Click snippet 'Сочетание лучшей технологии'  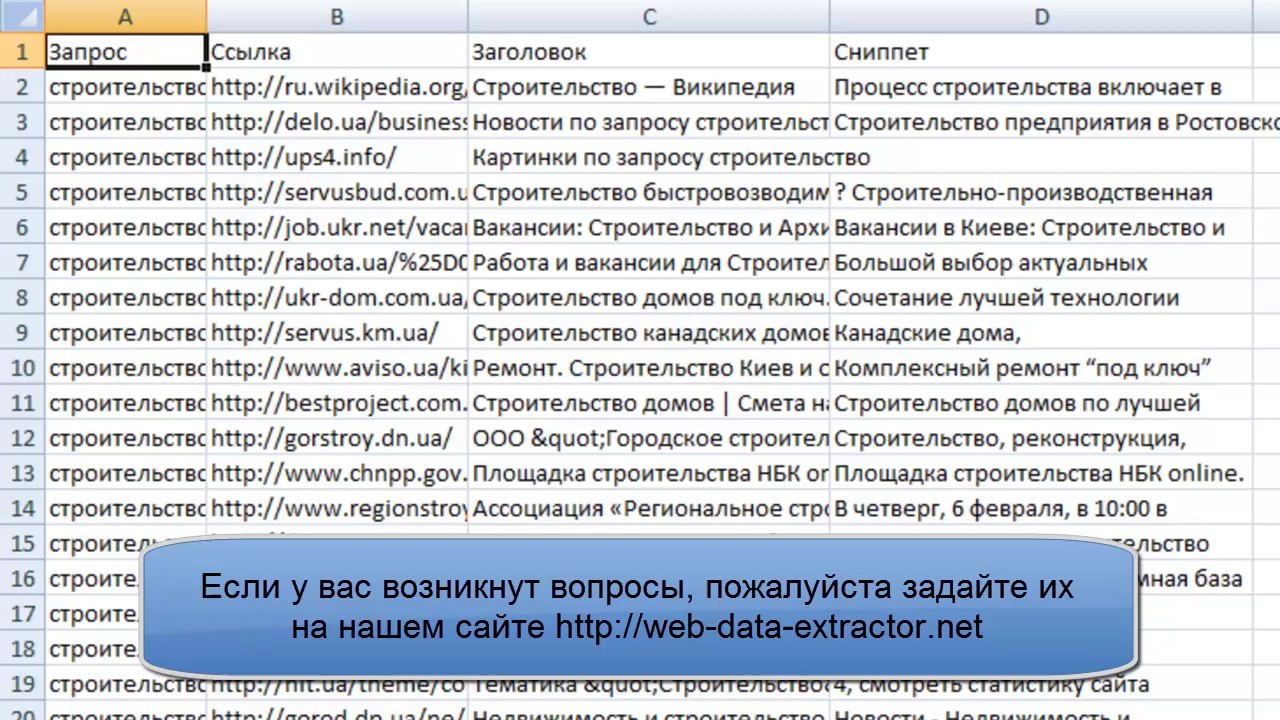point(1042,298)
